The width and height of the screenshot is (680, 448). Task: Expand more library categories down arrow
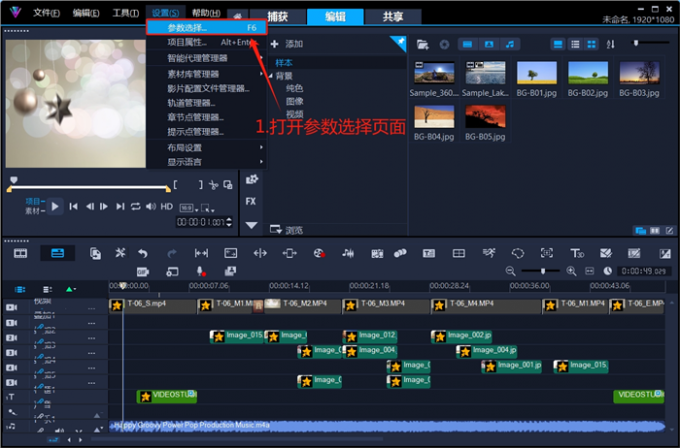pos(251,225)
